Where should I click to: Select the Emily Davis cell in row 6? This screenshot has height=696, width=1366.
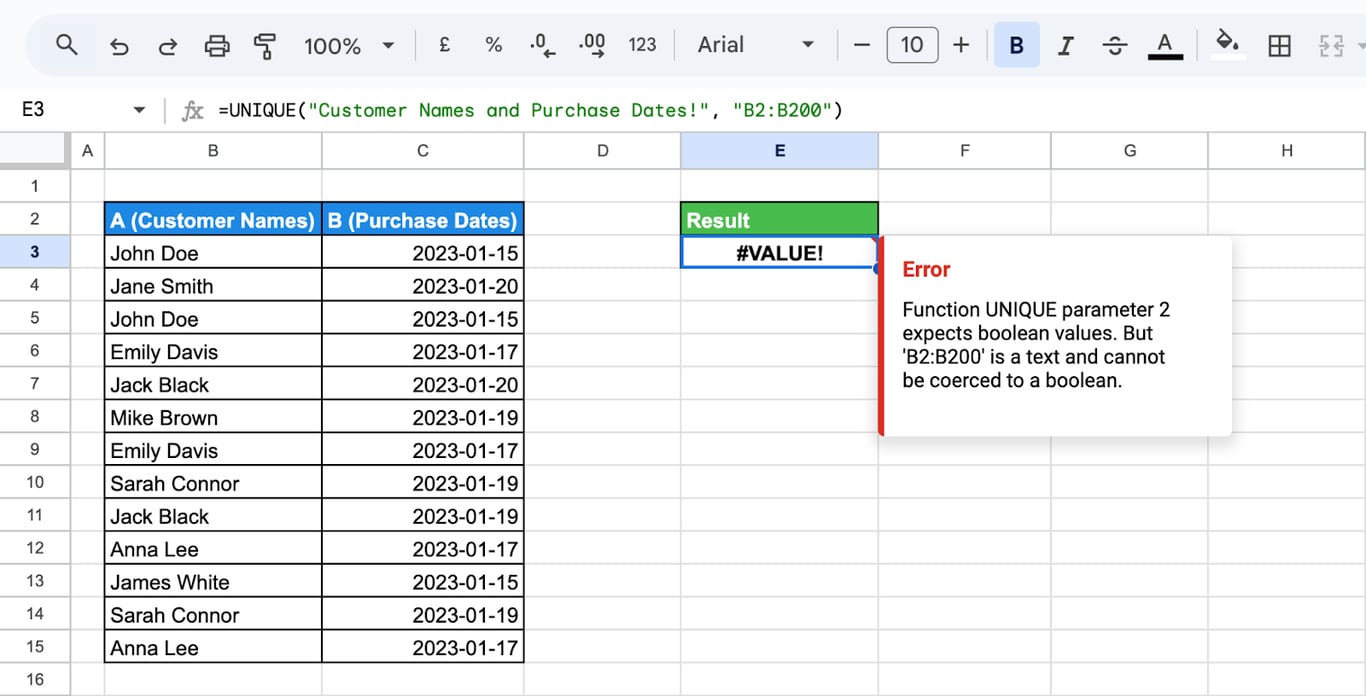(213, 352)
